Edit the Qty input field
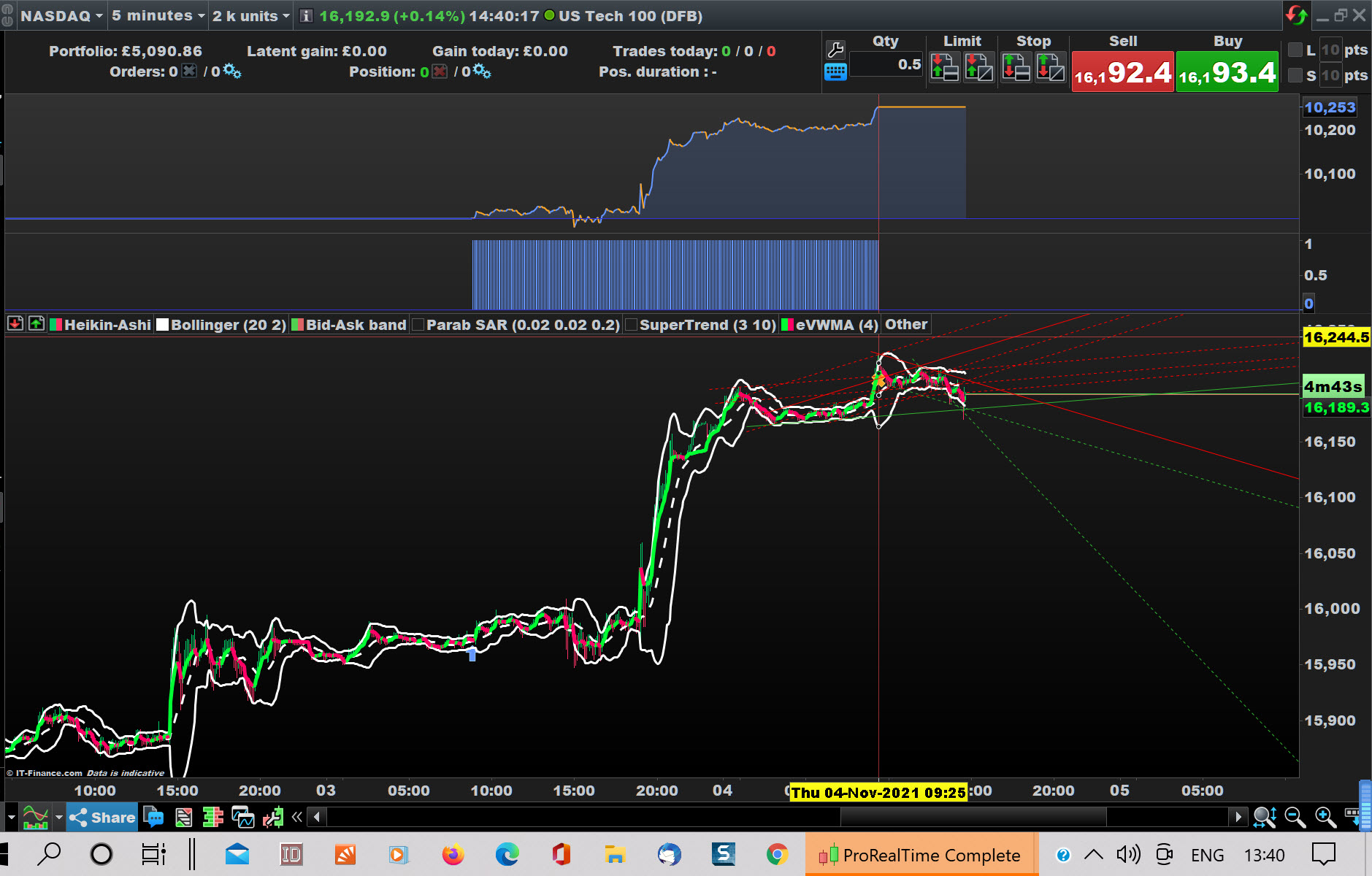The image size is (1372, 876). [x=887, y=64]
